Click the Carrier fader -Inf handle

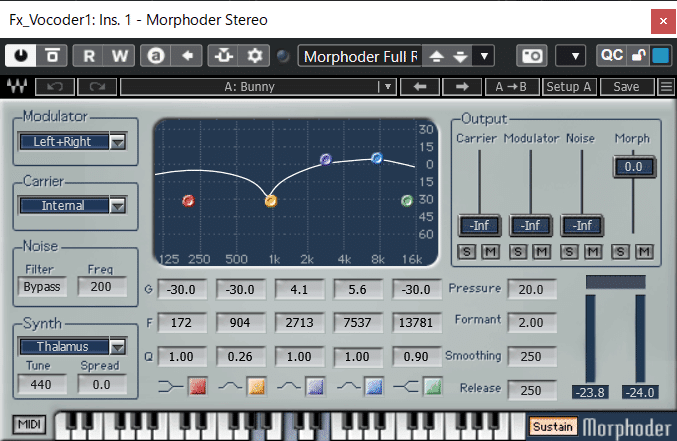[479, 225]
